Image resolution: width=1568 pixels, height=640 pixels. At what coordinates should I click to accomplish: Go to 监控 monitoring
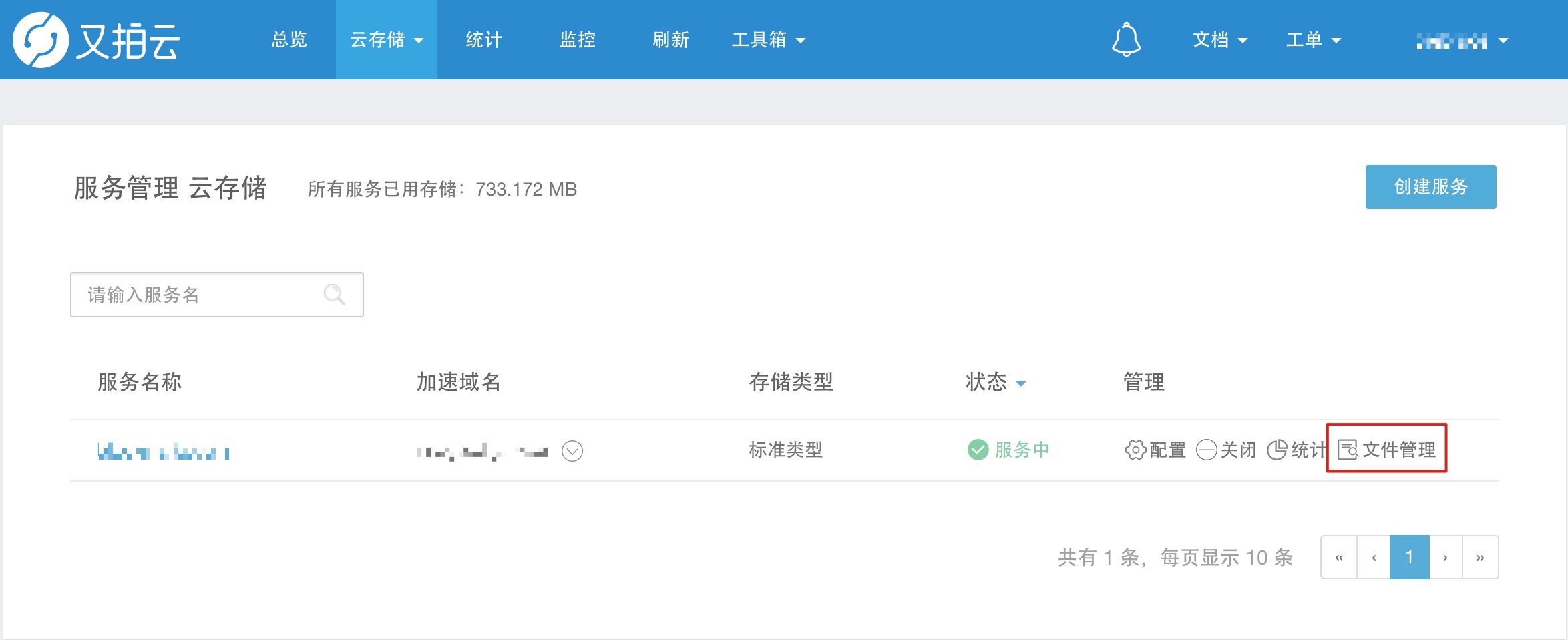577,40
